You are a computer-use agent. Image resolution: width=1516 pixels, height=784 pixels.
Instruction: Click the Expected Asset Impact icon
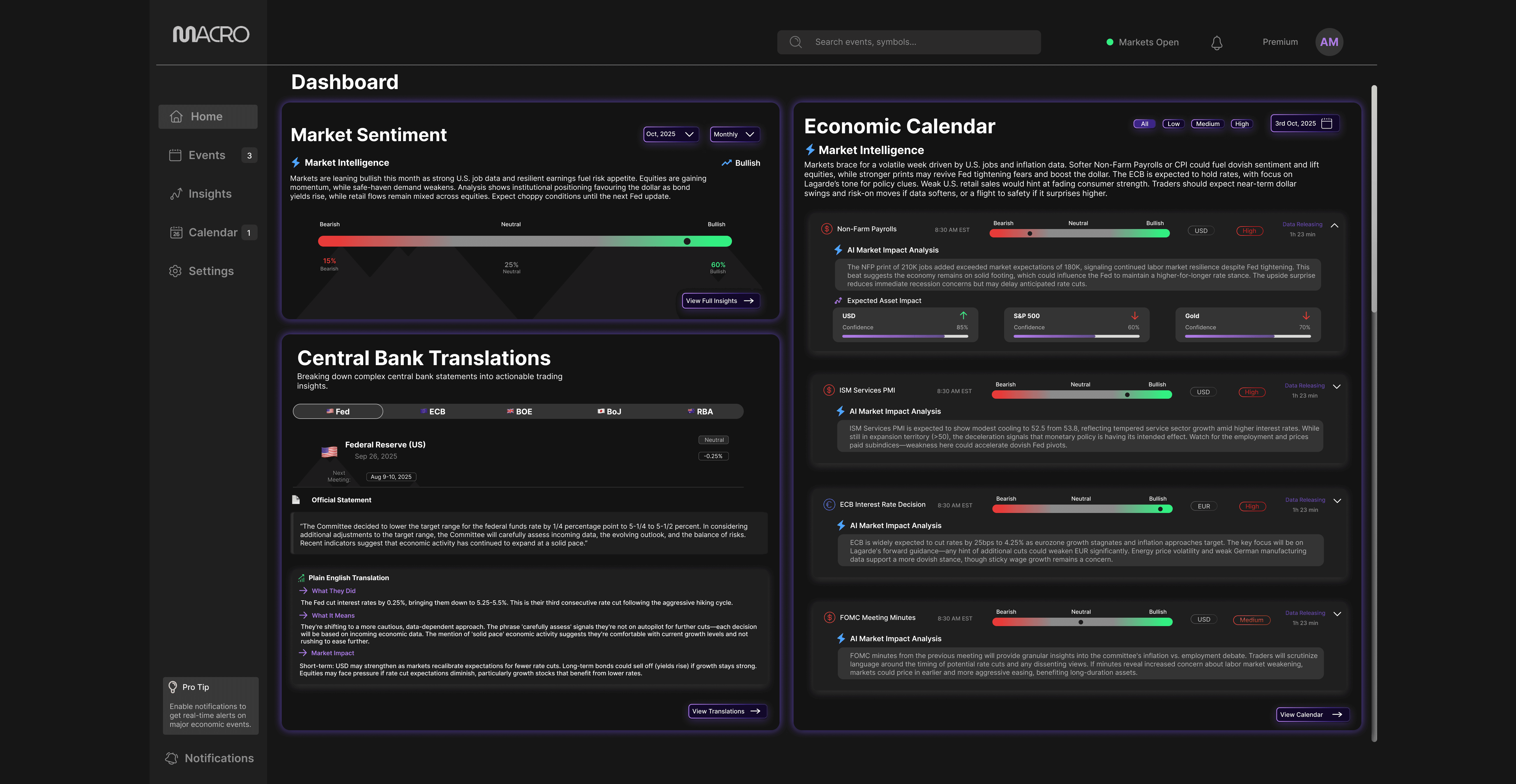838,301
